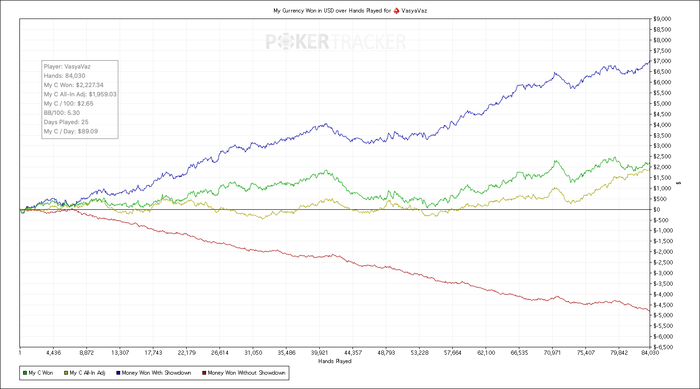The image size is (700, 389).
Task: Click the 35,486 x-axis tick label
Action: [286, 353]
